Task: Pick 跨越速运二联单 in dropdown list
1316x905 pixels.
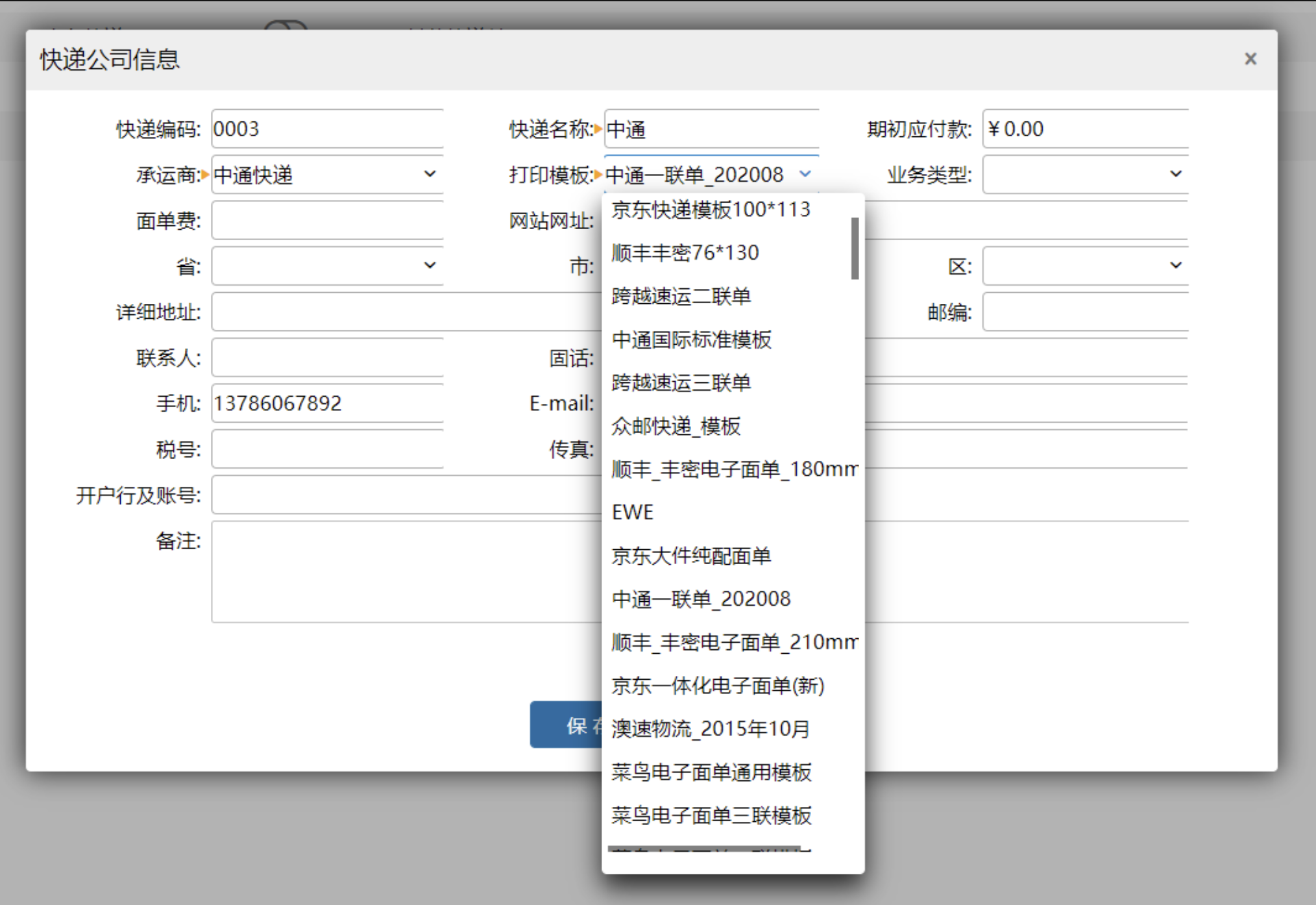Action: (681, 296)
